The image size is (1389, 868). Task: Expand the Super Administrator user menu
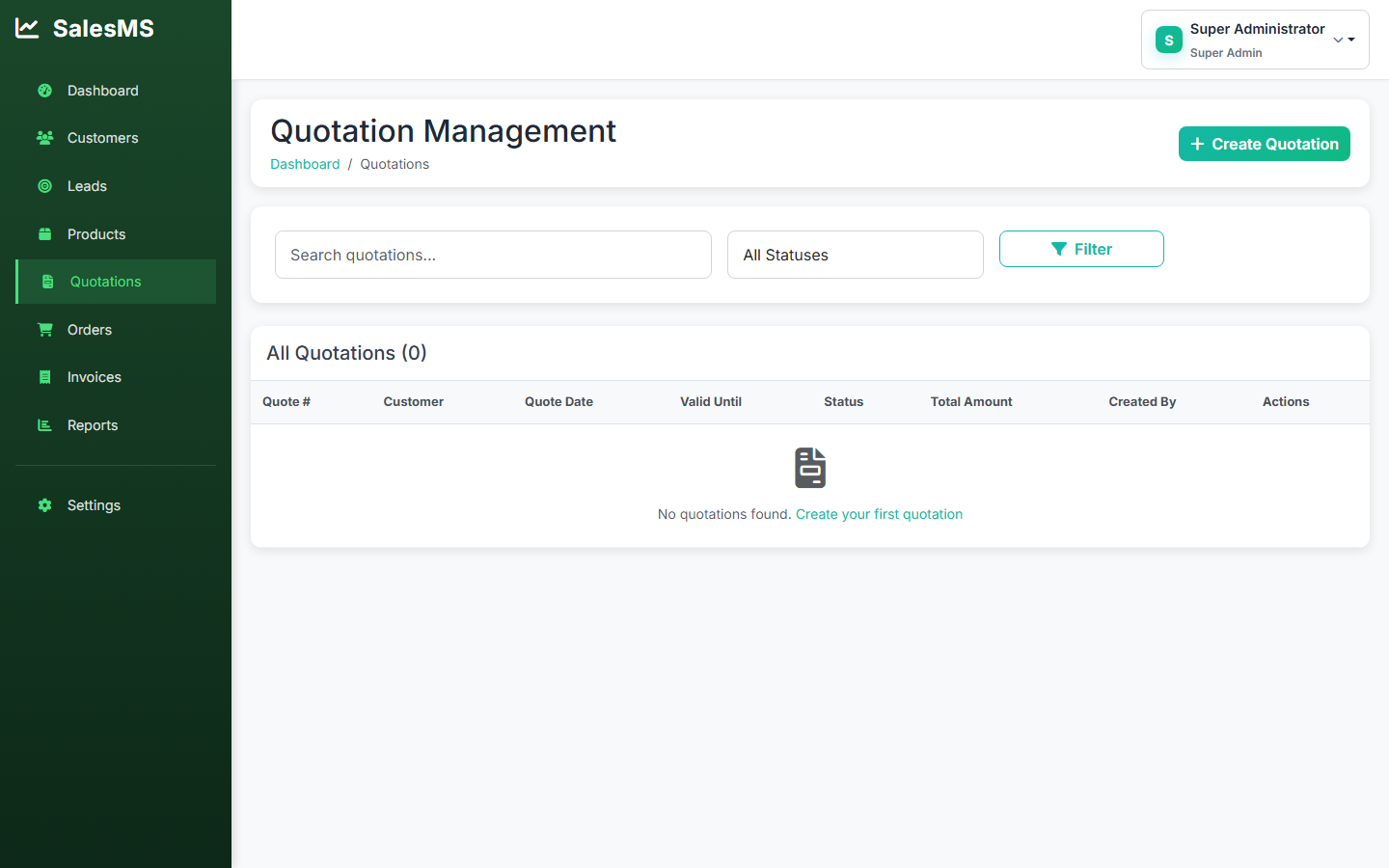point(1255,40)
